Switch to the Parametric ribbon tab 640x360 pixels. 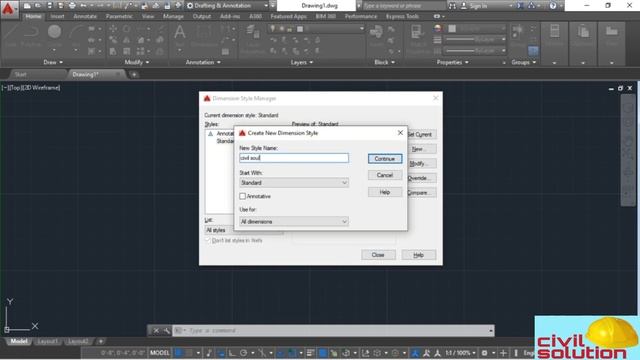119,16
